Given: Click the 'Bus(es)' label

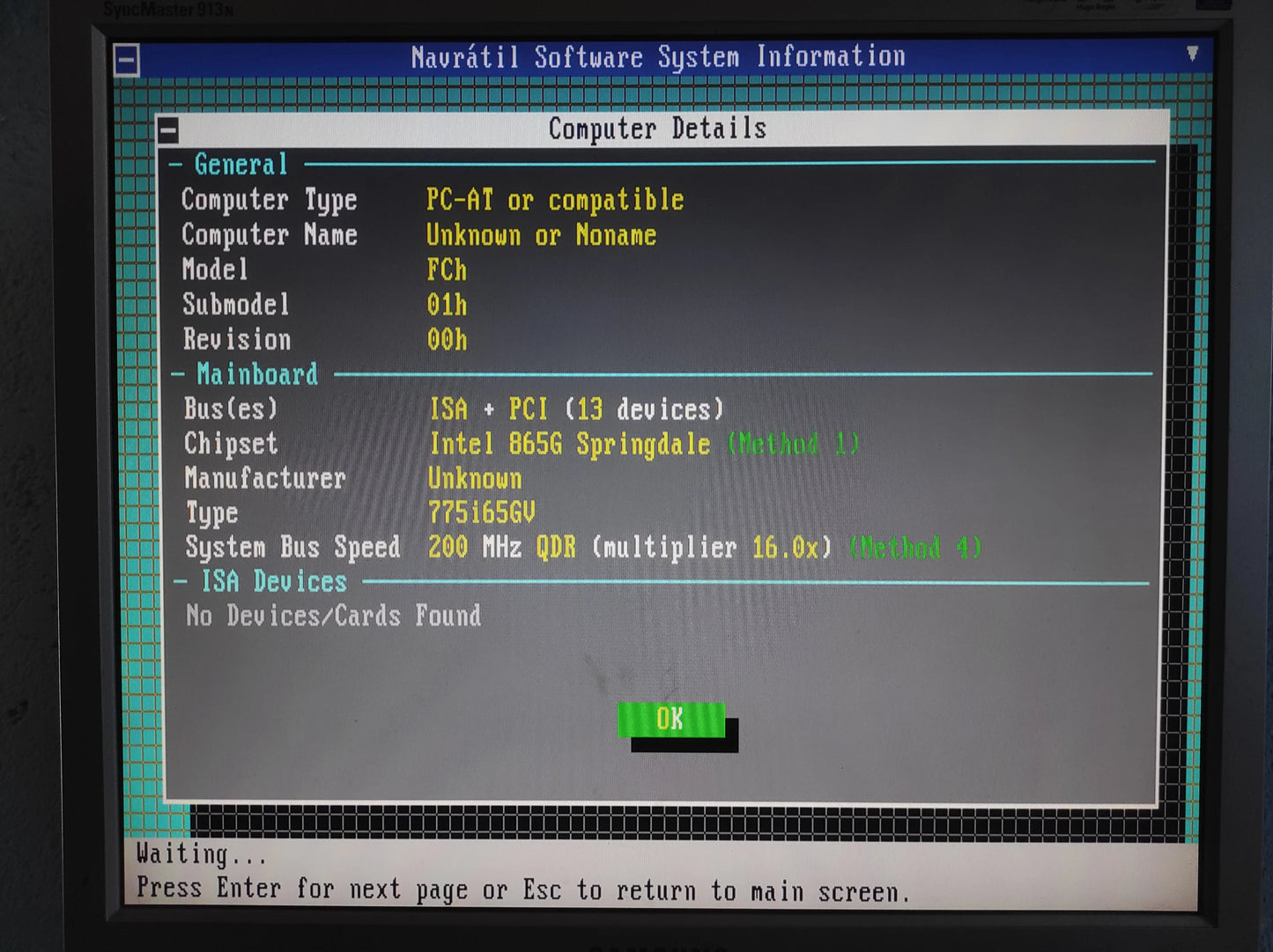Looking at the screenshot, I should [x=231, y=410].
